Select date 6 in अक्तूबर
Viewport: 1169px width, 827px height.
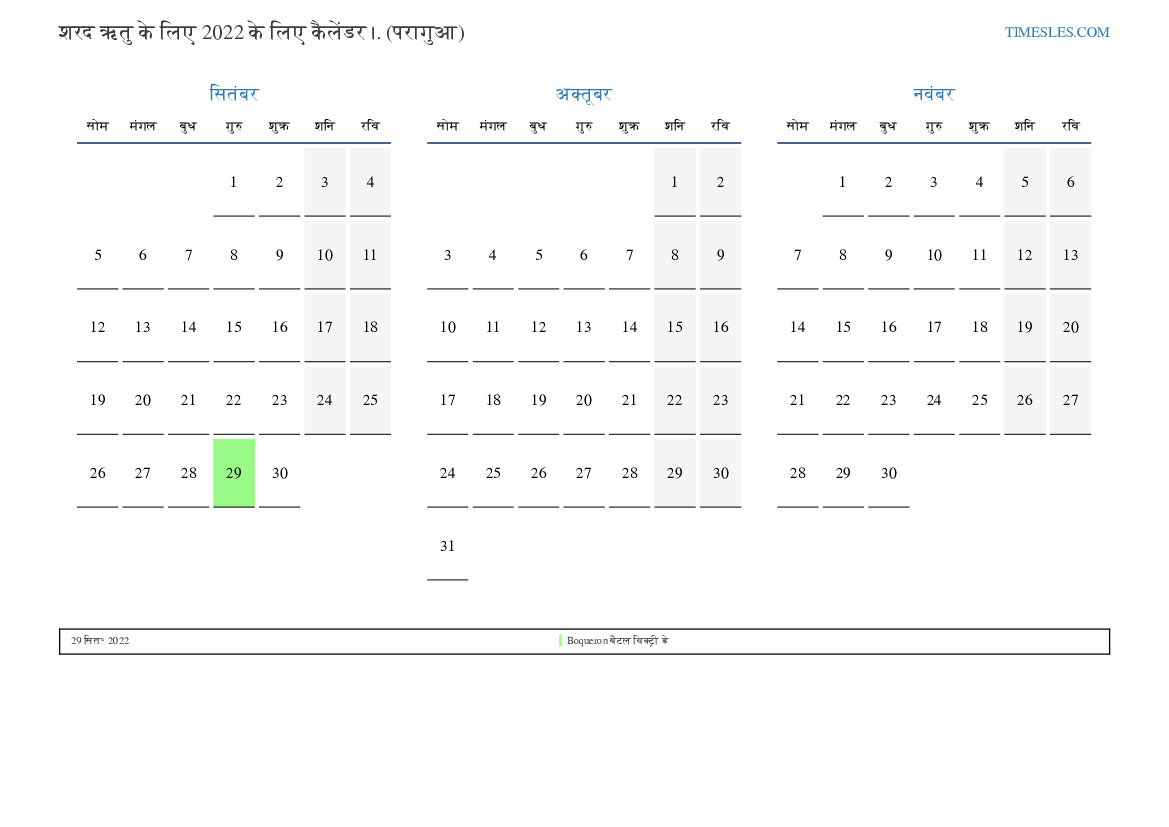pos(584,255)
